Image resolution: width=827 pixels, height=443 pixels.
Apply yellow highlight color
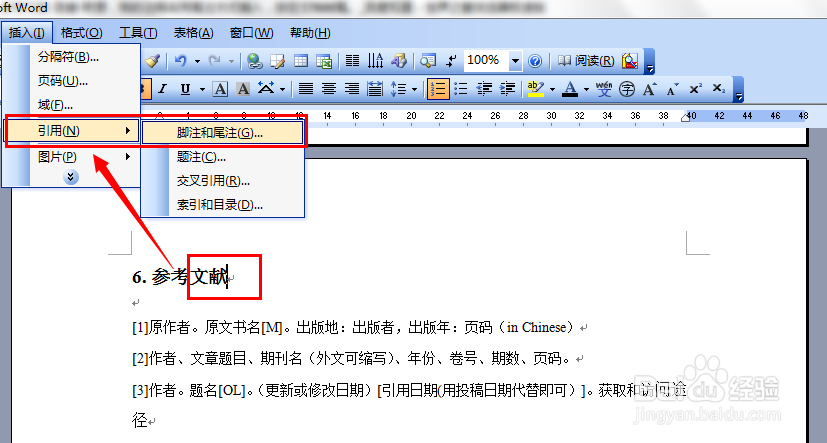click(536, 89)
